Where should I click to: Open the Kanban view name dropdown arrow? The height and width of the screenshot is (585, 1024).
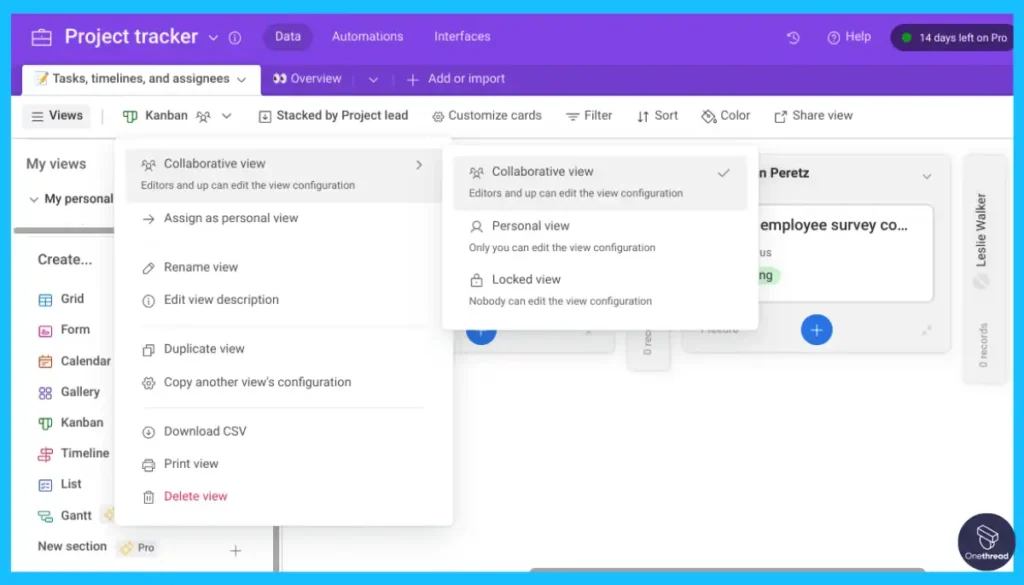[227, 116]
